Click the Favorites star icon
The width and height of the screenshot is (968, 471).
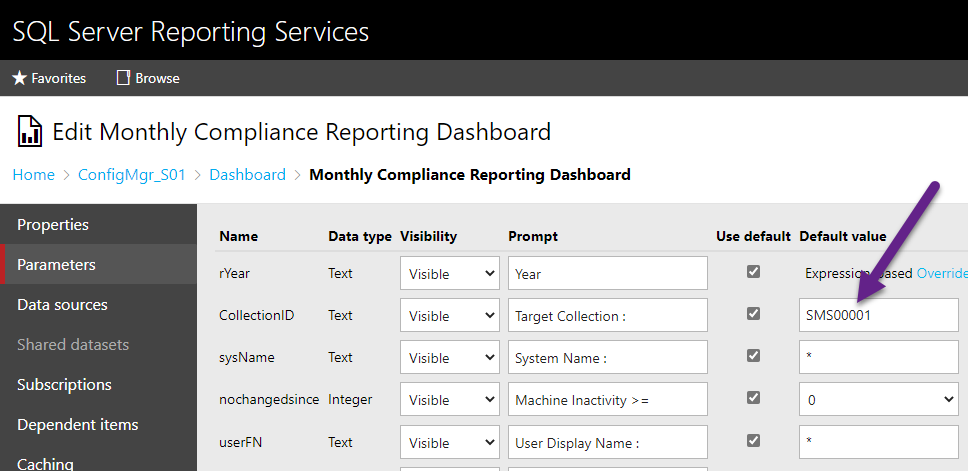[x=20, y=78]
